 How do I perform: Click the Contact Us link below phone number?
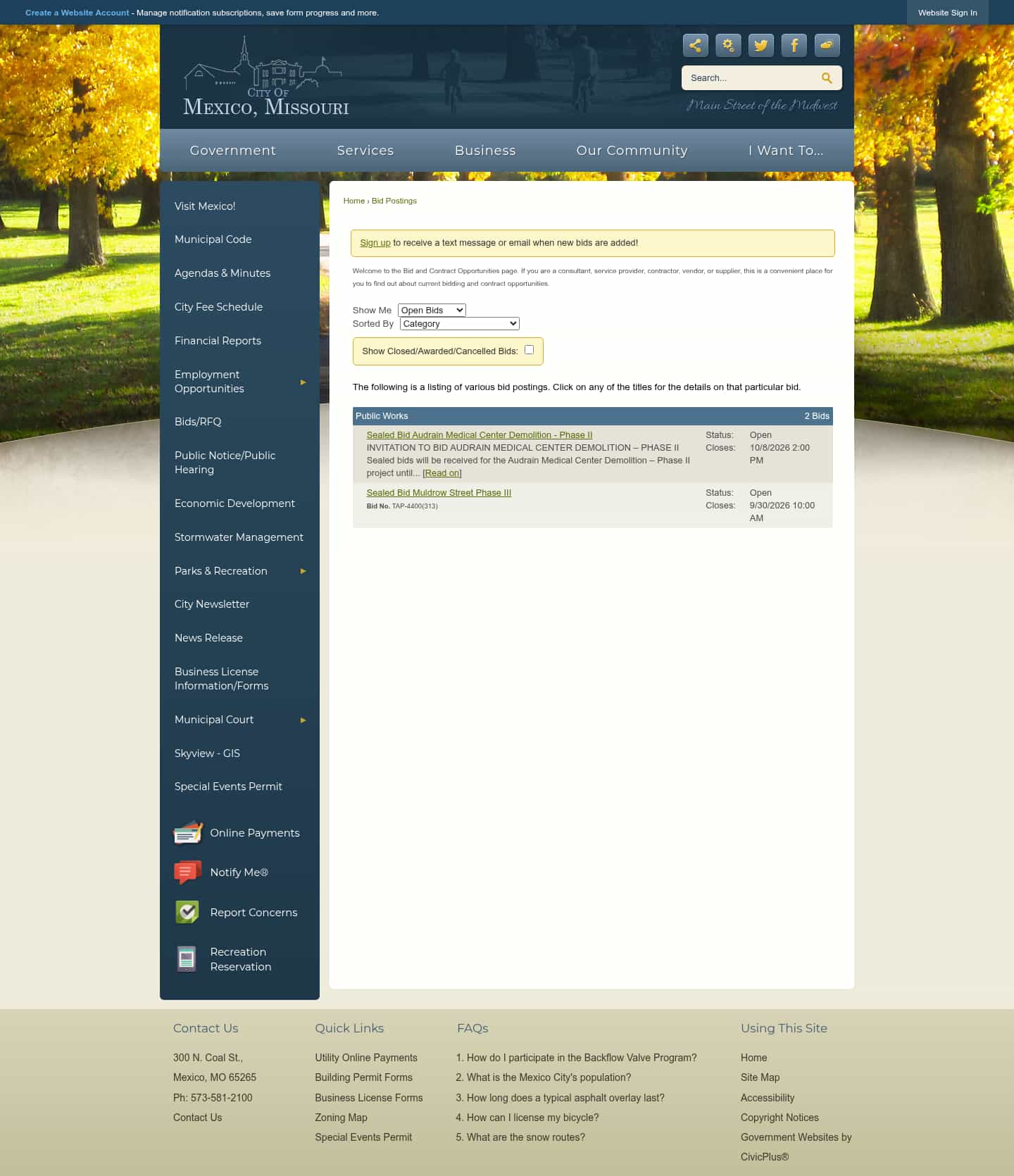point(198,1118)
